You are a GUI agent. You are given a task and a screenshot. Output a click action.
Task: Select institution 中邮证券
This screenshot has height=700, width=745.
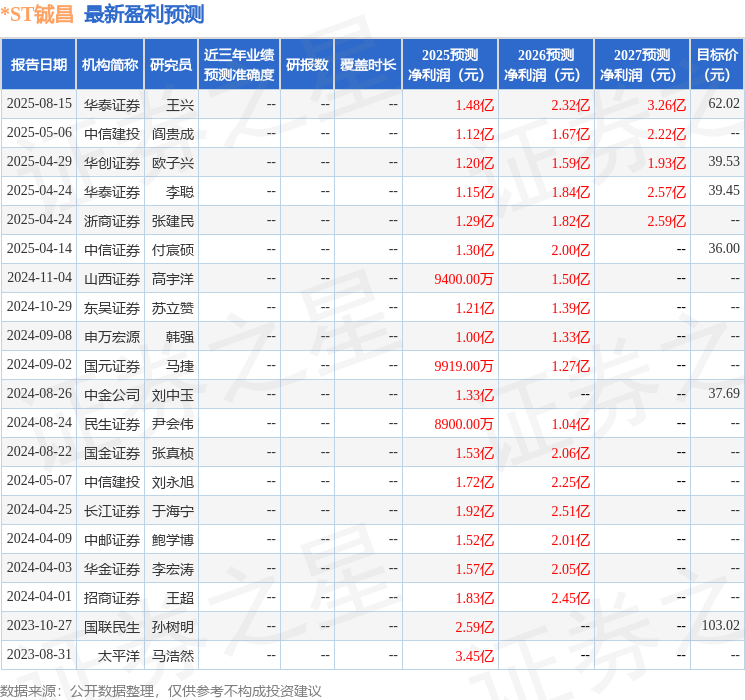tap(112, 540)
